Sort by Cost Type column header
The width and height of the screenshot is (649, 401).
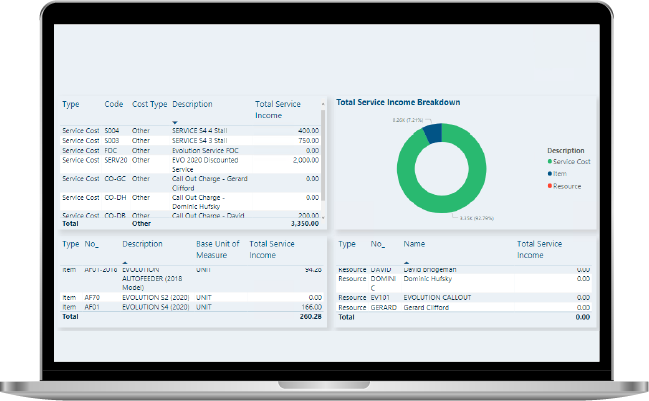coord(149,104)
